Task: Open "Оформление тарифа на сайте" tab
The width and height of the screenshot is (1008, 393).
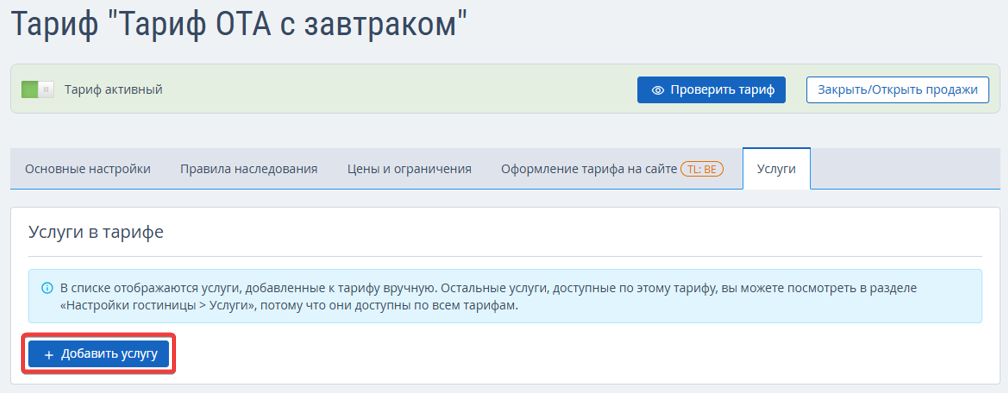Action: (613, 169)
